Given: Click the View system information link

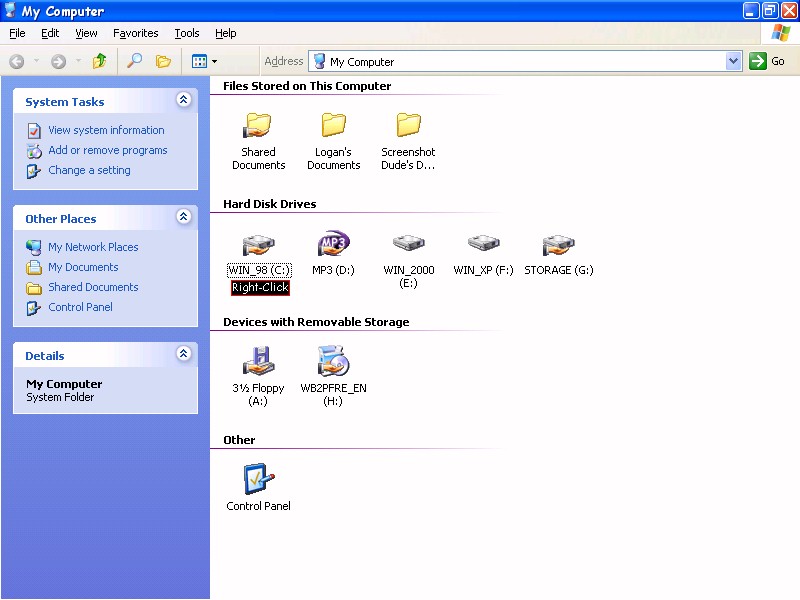Looking at the screenshot, I should pyautogui.click(x=108, y=130).
